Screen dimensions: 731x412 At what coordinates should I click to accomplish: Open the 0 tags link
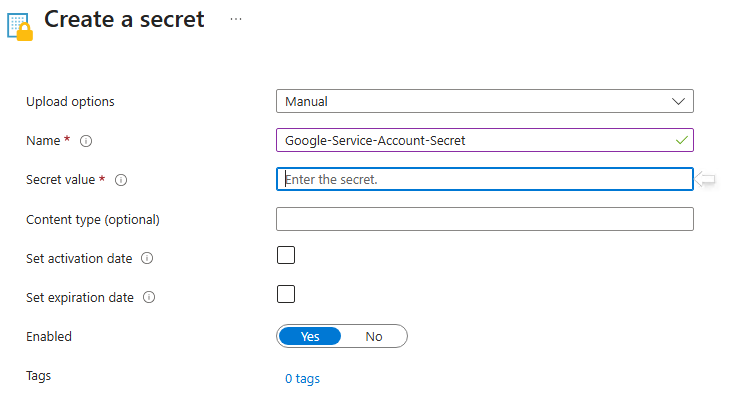(x=302, y=379)
